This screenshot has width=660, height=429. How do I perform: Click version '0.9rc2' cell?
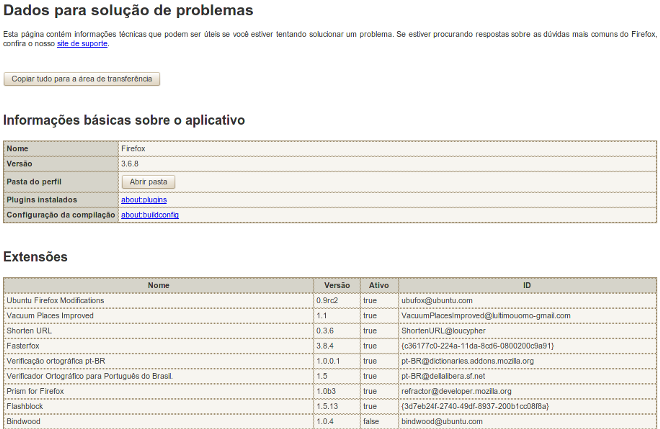pyautogui.click(x=337, y=301)
